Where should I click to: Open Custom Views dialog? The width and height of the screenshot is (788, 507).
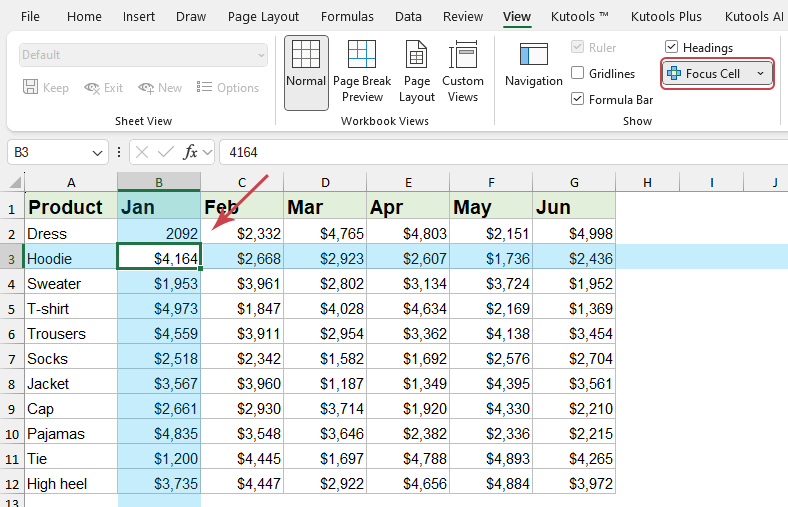463,55
